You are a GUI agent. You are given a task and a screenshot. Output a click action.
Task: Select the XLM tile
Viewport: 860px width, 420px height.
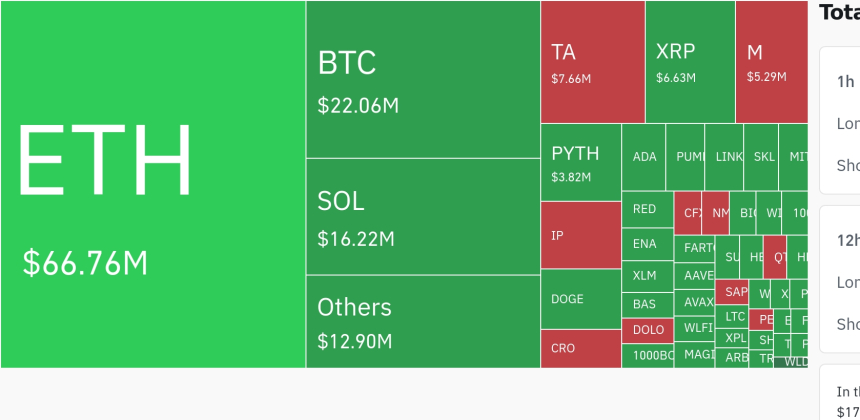[x=645, y=275]
